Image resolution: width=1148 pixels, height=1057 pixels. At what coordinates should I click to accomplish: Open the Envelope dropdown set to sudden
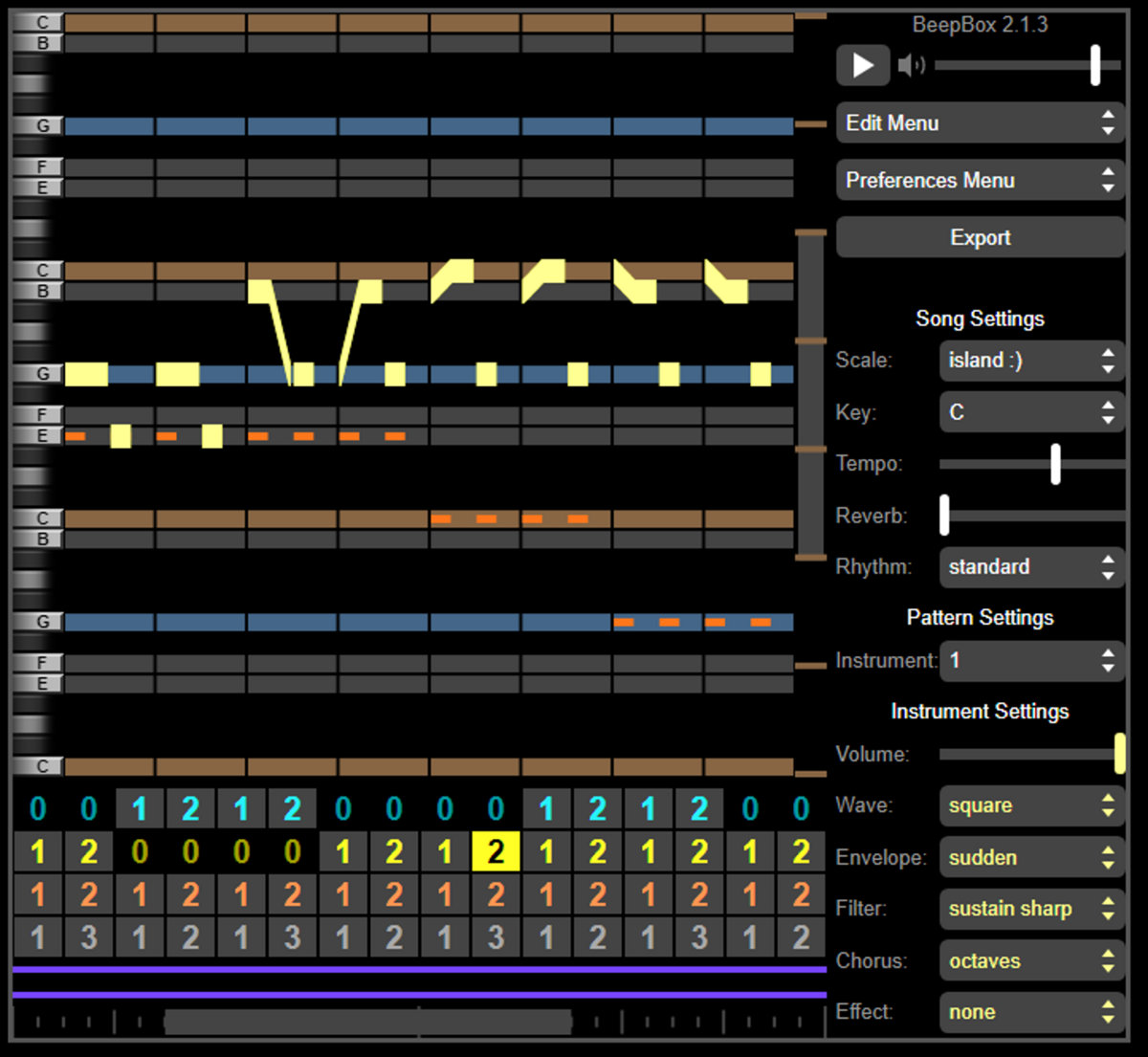click(x=1030, y=857)
